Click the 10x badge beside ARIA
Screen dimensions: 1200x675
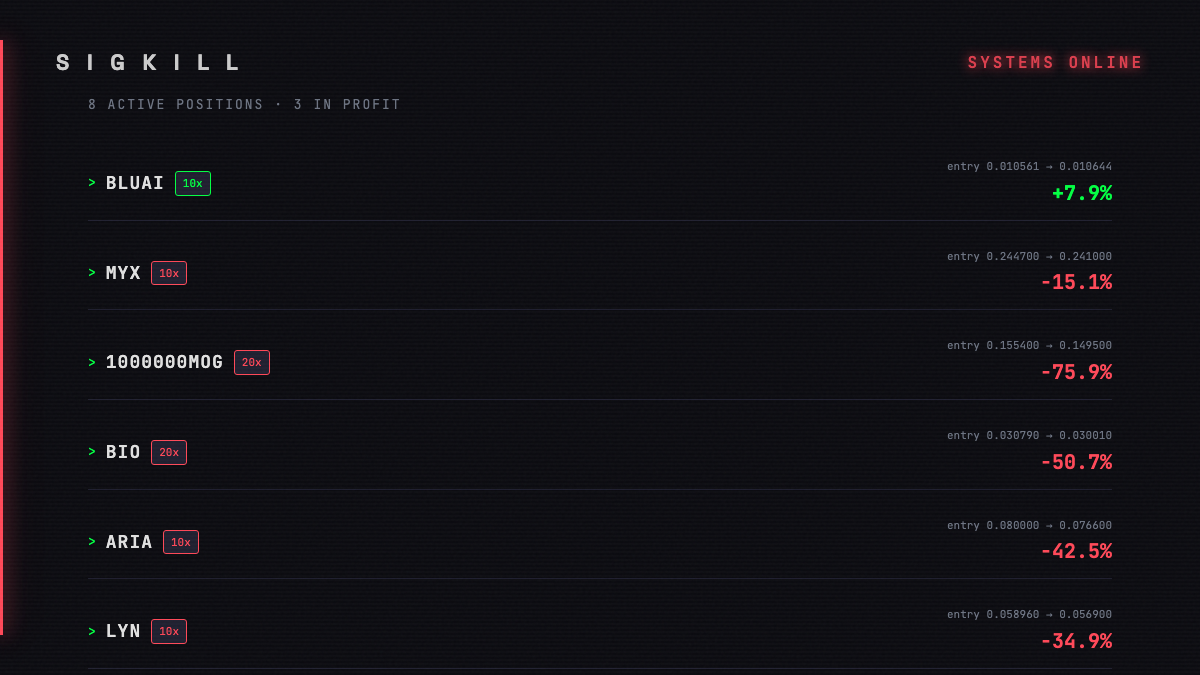tap(181, 542)
